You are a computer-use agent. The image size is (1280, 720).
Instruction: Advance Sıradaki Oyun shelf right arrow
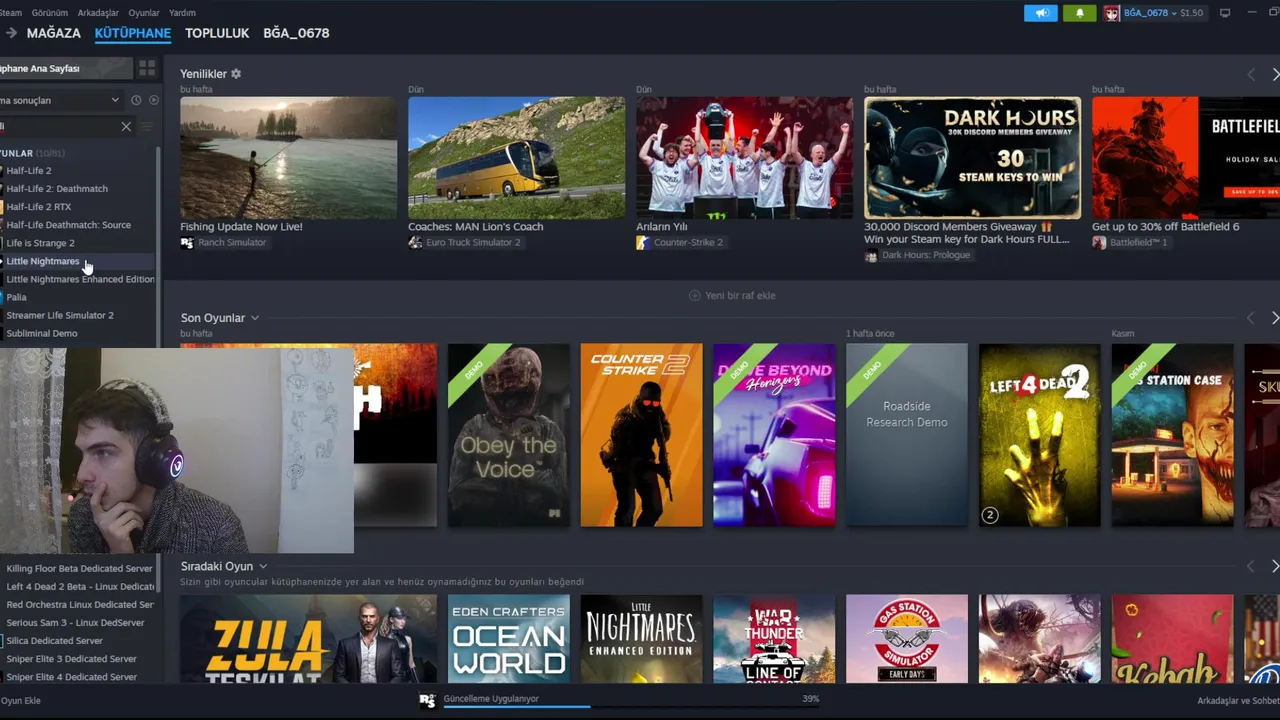pyautogui.click(x=1274, y=566)
